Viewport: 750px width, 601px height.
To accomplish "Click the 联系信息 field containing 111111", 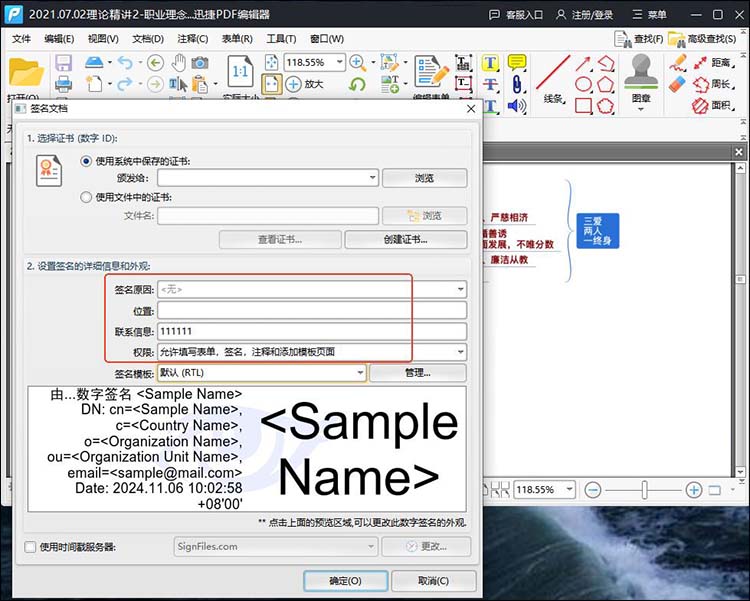I will pyautogui.click(x=312, y=331).
